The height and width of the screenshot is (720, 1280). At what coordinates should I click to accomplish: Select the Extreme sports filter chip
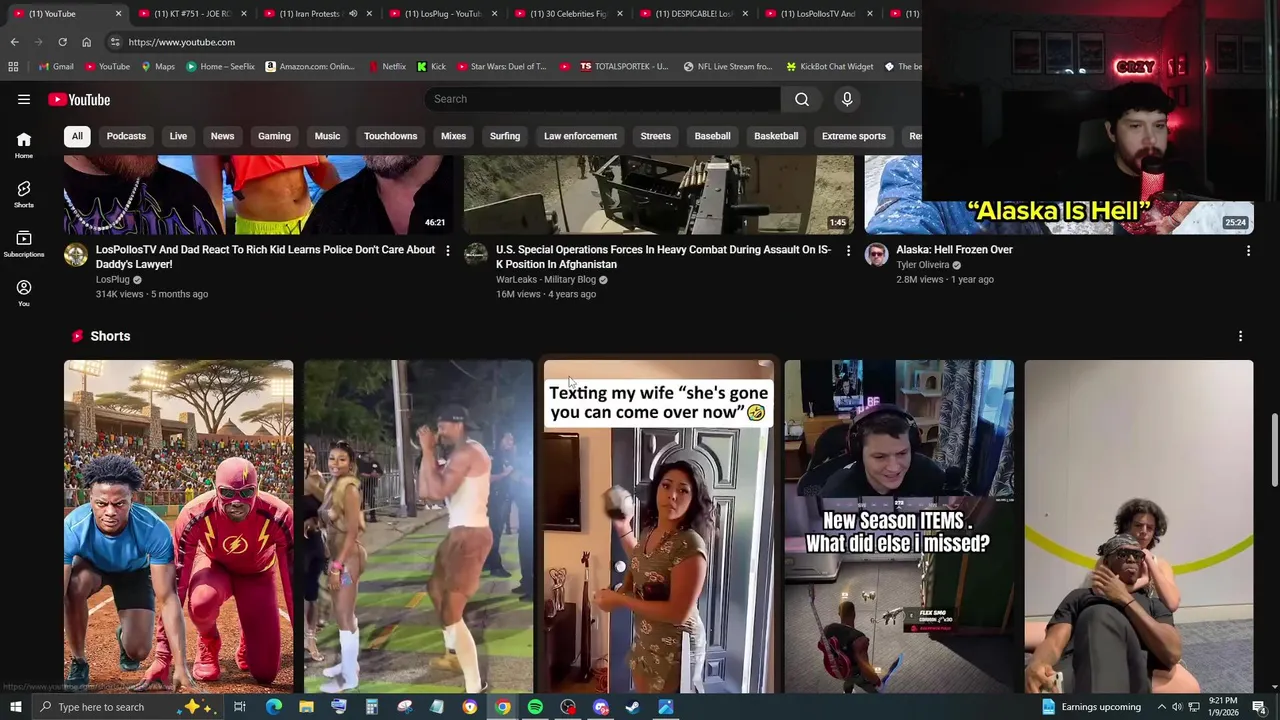(854, 136)
